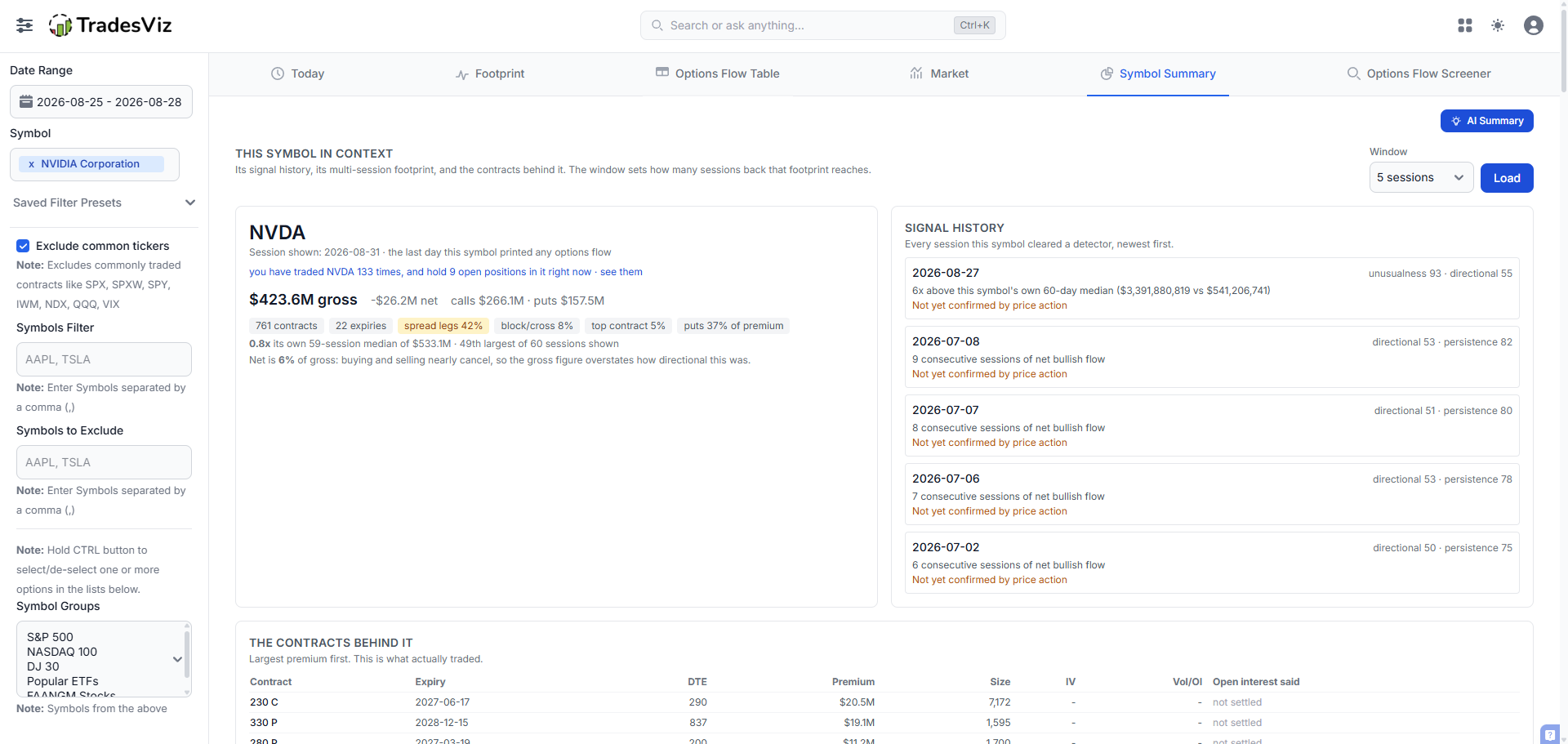Open the Window sessions dropdown
Image resolution: width=1568 pixels, height=744 pixels.
pyautogui.click(x=1421, y=177)
